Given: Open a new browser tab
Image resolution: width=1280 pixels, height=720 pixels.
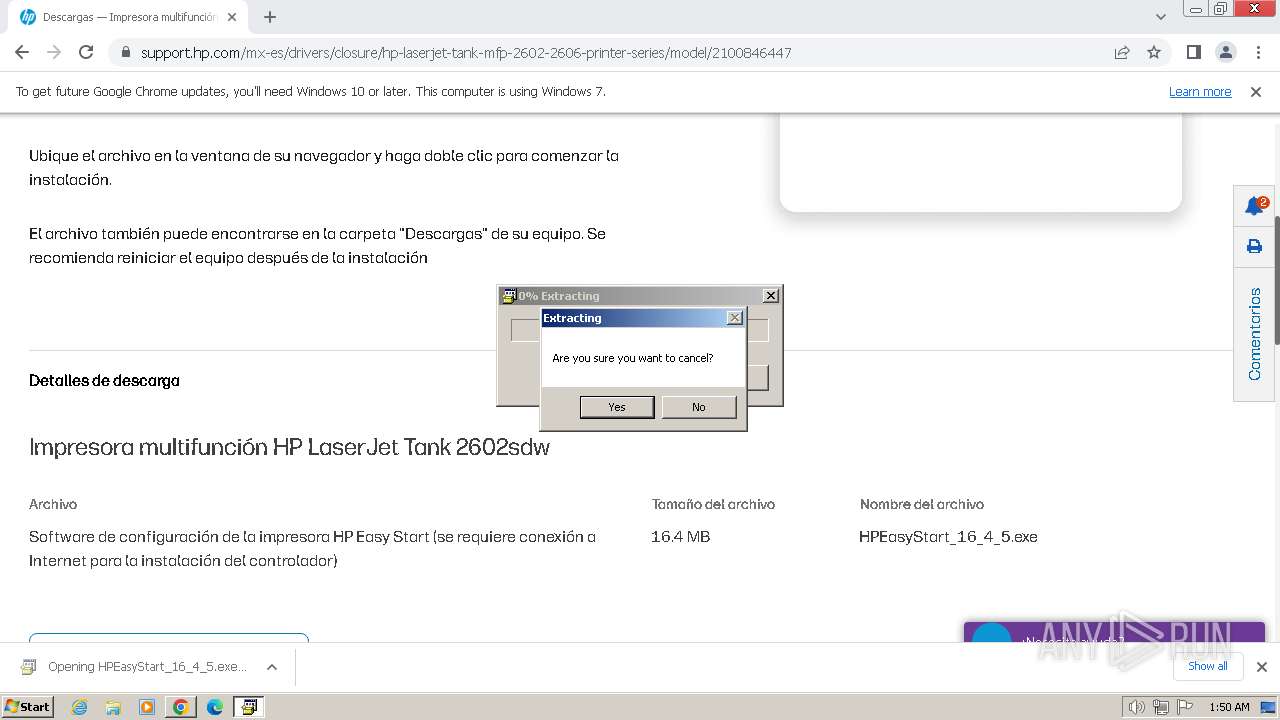Looking at the screenshot, I should click(270, 17).
